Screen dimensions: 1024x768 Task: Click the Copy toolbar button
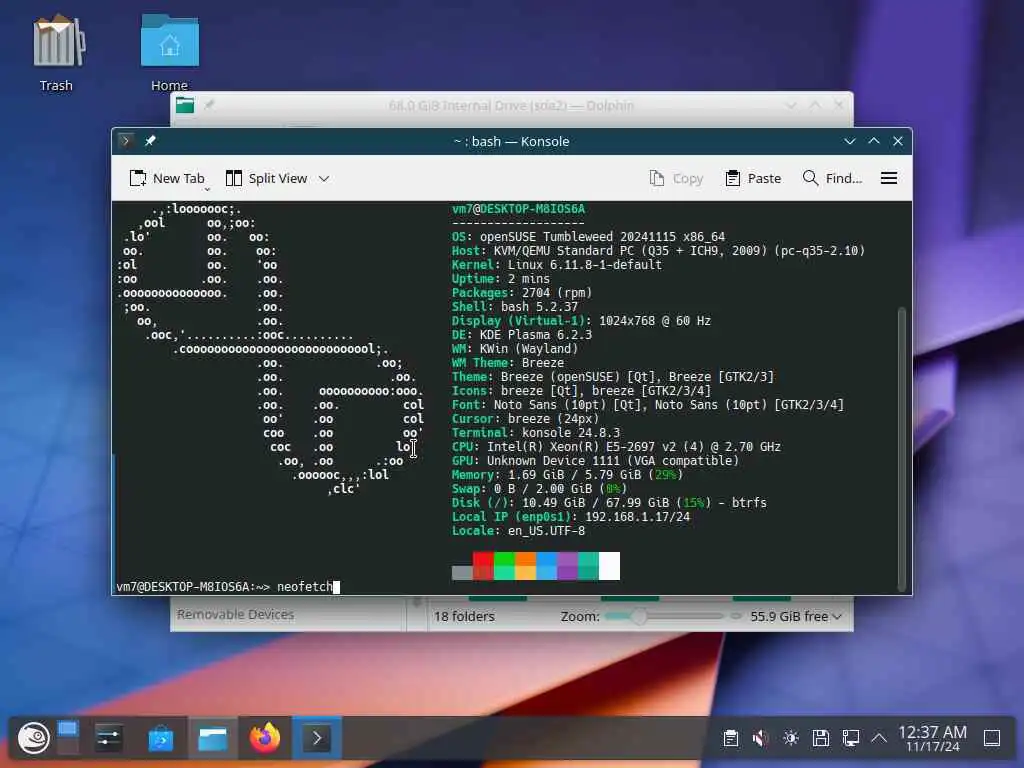pos(677,178)
